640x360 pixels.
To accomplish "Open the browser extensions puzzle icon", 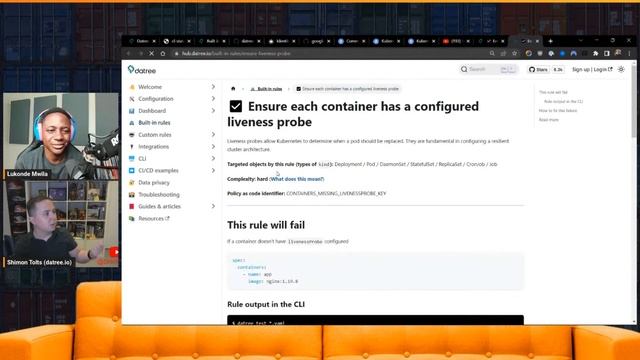I will click(x=596, y=53).
